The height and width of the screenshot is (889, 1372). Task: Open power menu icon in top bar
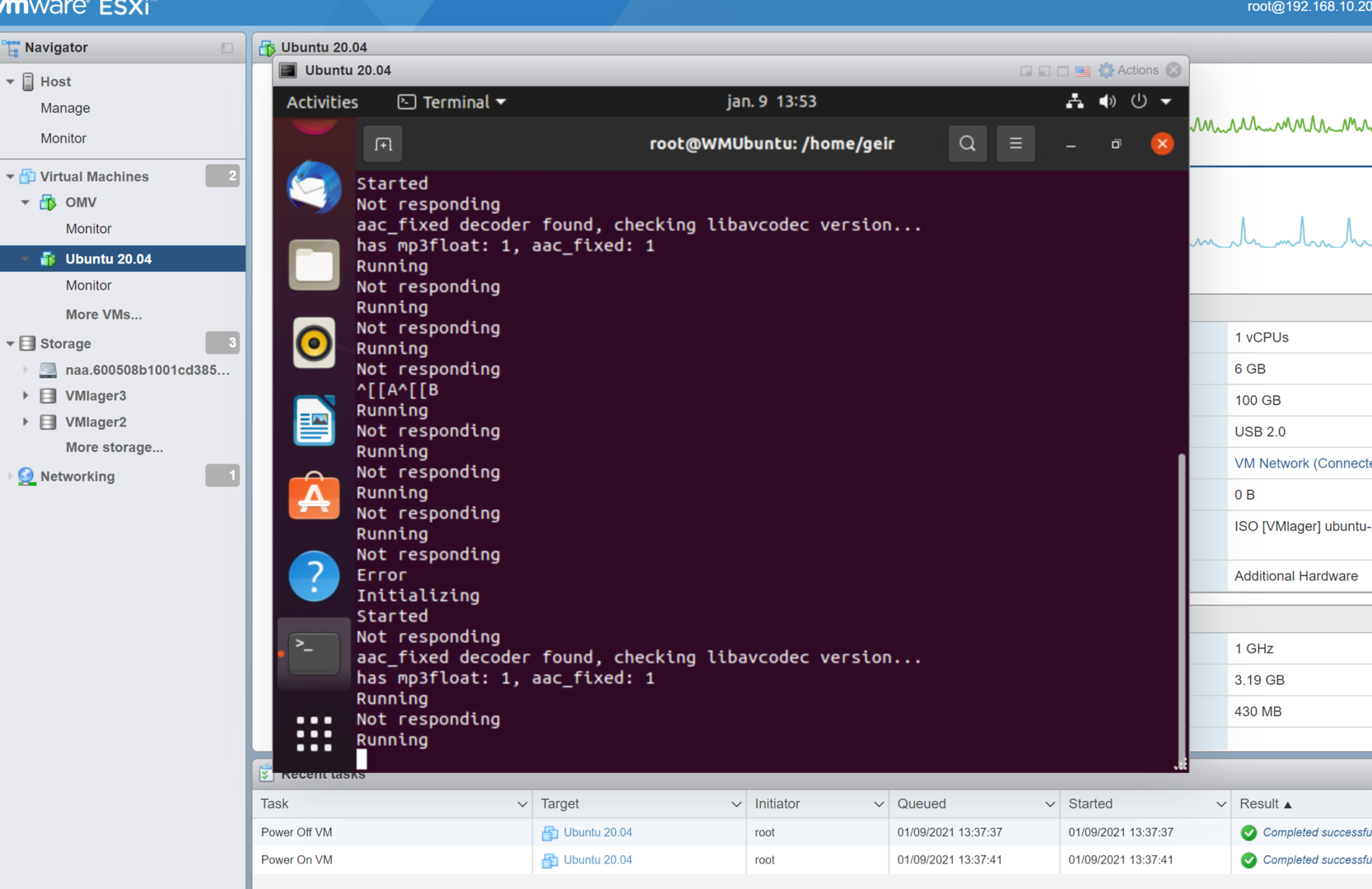1139,101
